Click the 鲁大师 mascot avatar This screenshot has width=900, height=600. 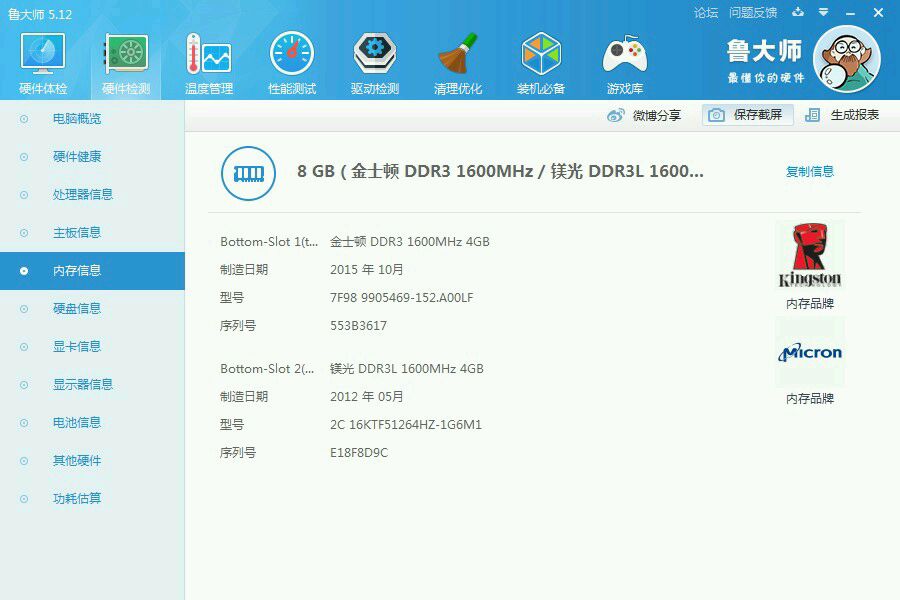[x=847, y=59]
